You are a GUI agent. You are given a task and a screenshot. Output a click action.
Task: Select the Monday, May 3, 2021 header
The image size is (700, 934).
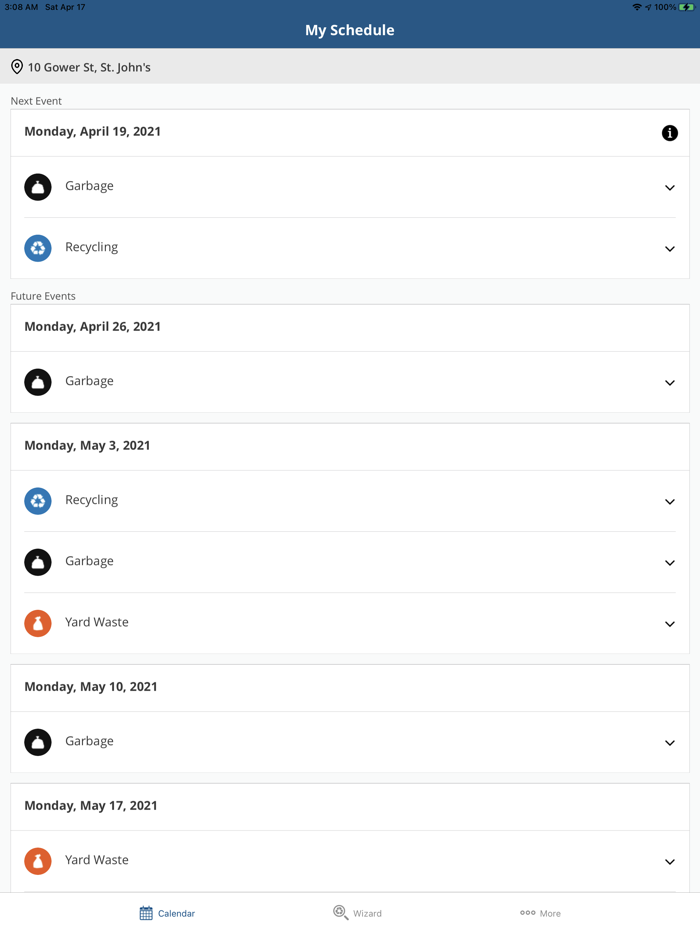click(87, 446)
